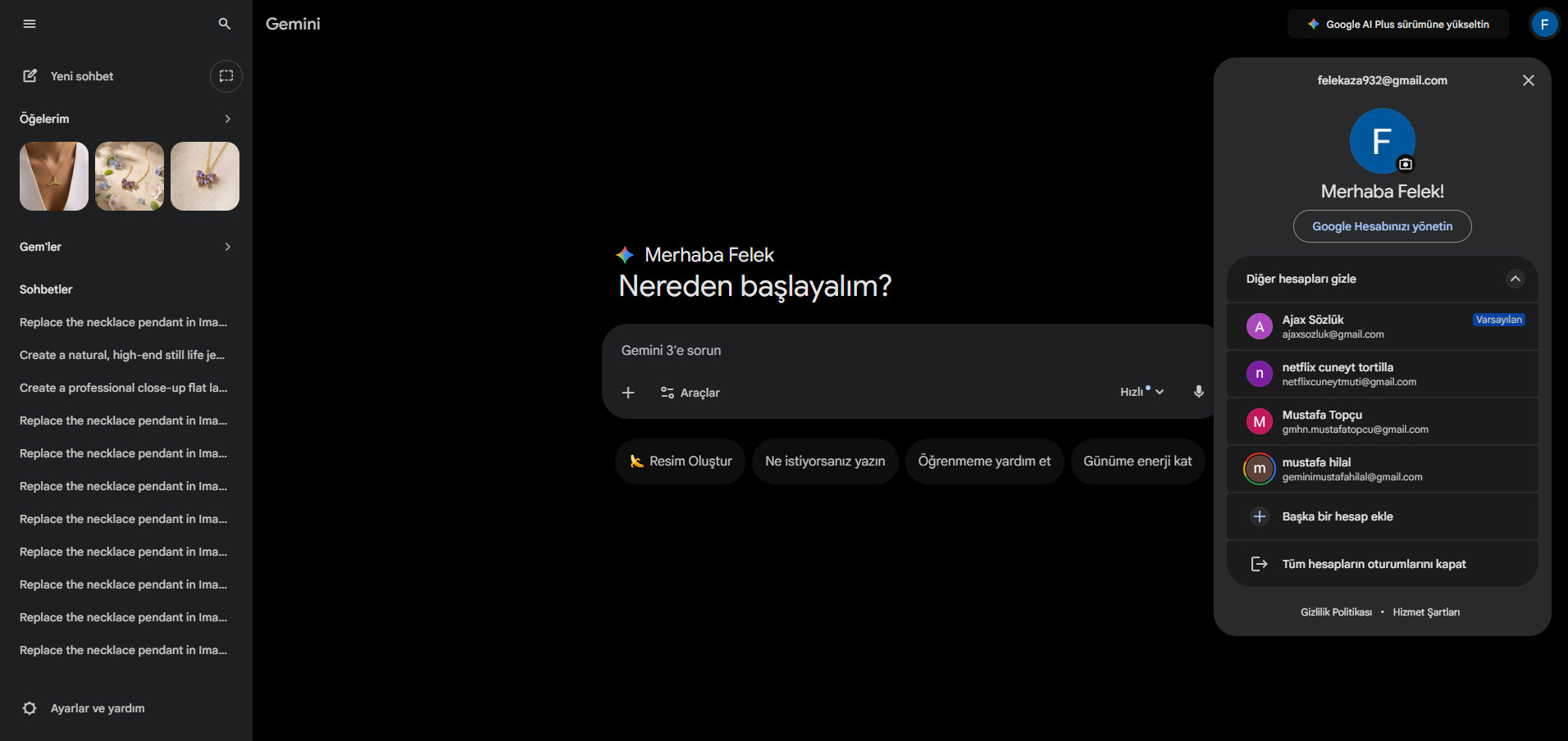
Task: Click 'Tüm hesapların oturumlarını kapat' sign-out
Action: click(x=1383, y=564)
